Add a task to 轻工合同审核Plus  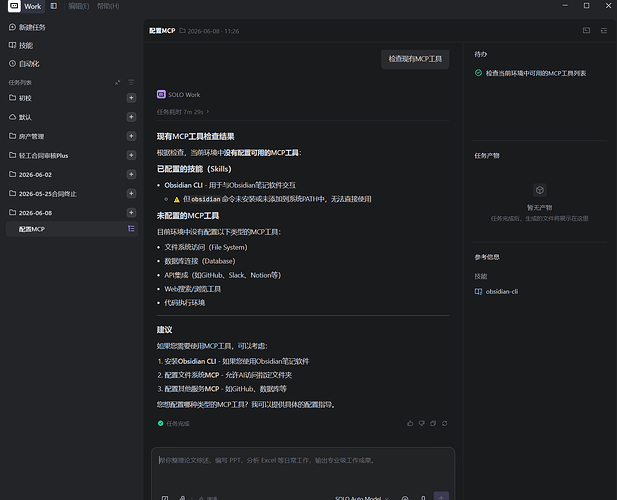[x=131, y=155]
